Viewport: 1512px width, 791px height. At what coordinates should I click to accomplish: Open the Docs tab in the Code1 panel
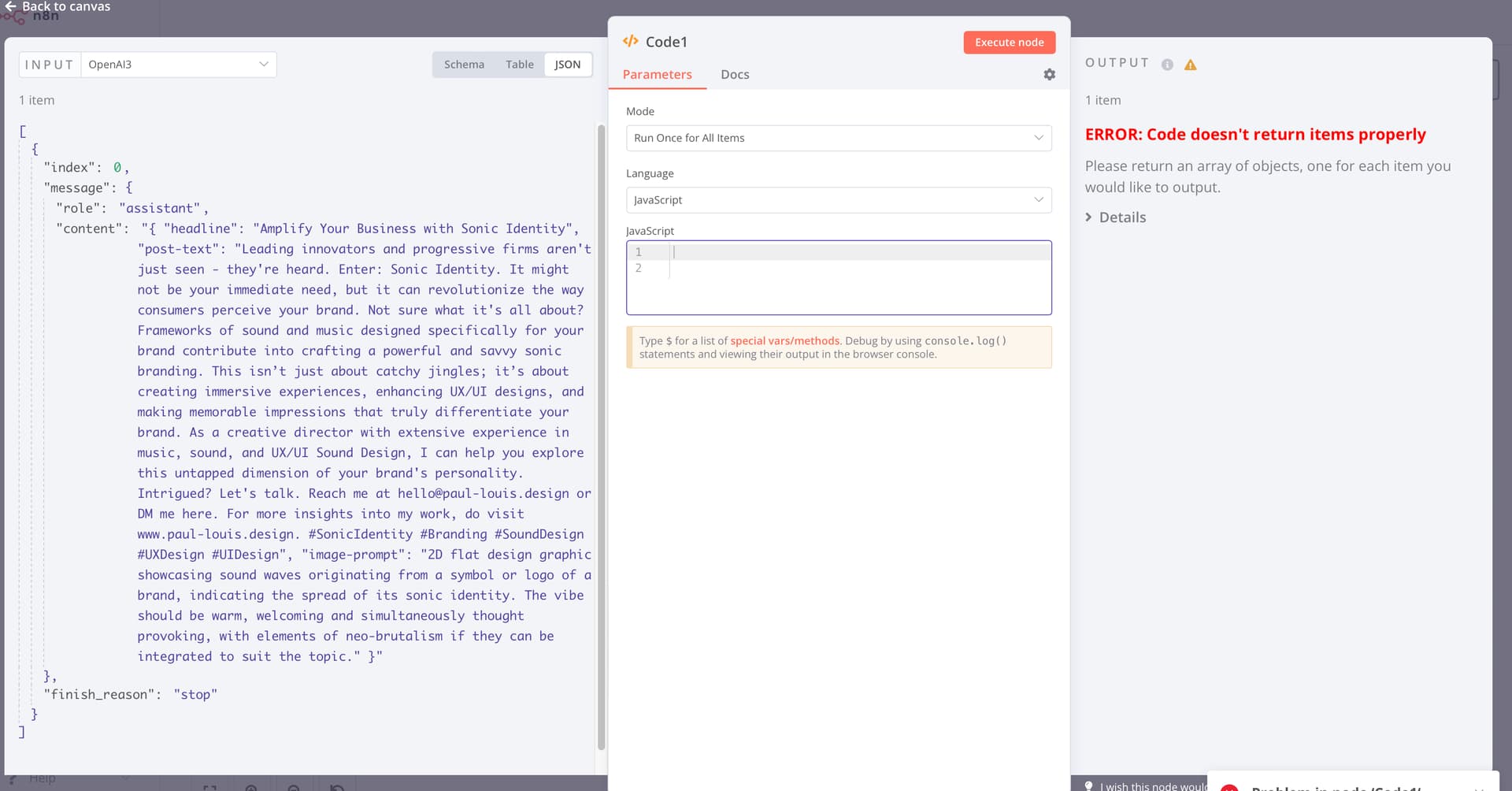click(735, 74)
